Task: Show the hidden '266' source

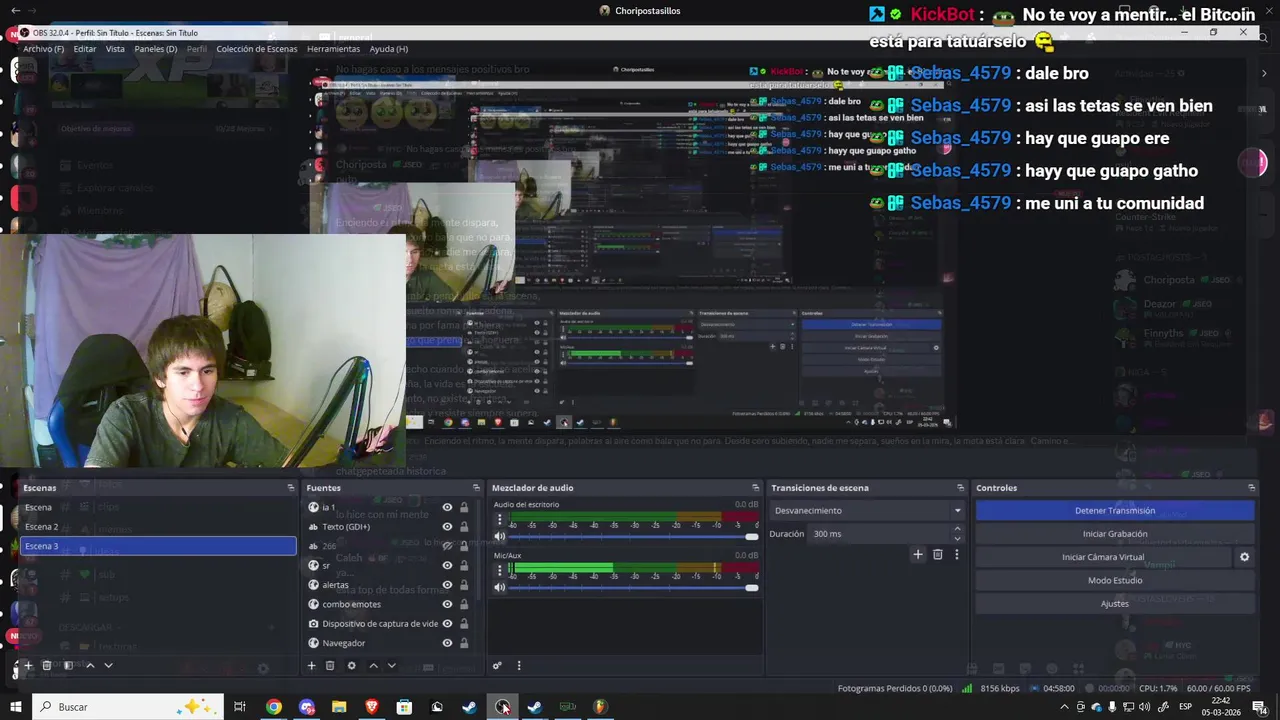Action: (x=447, y=546)
